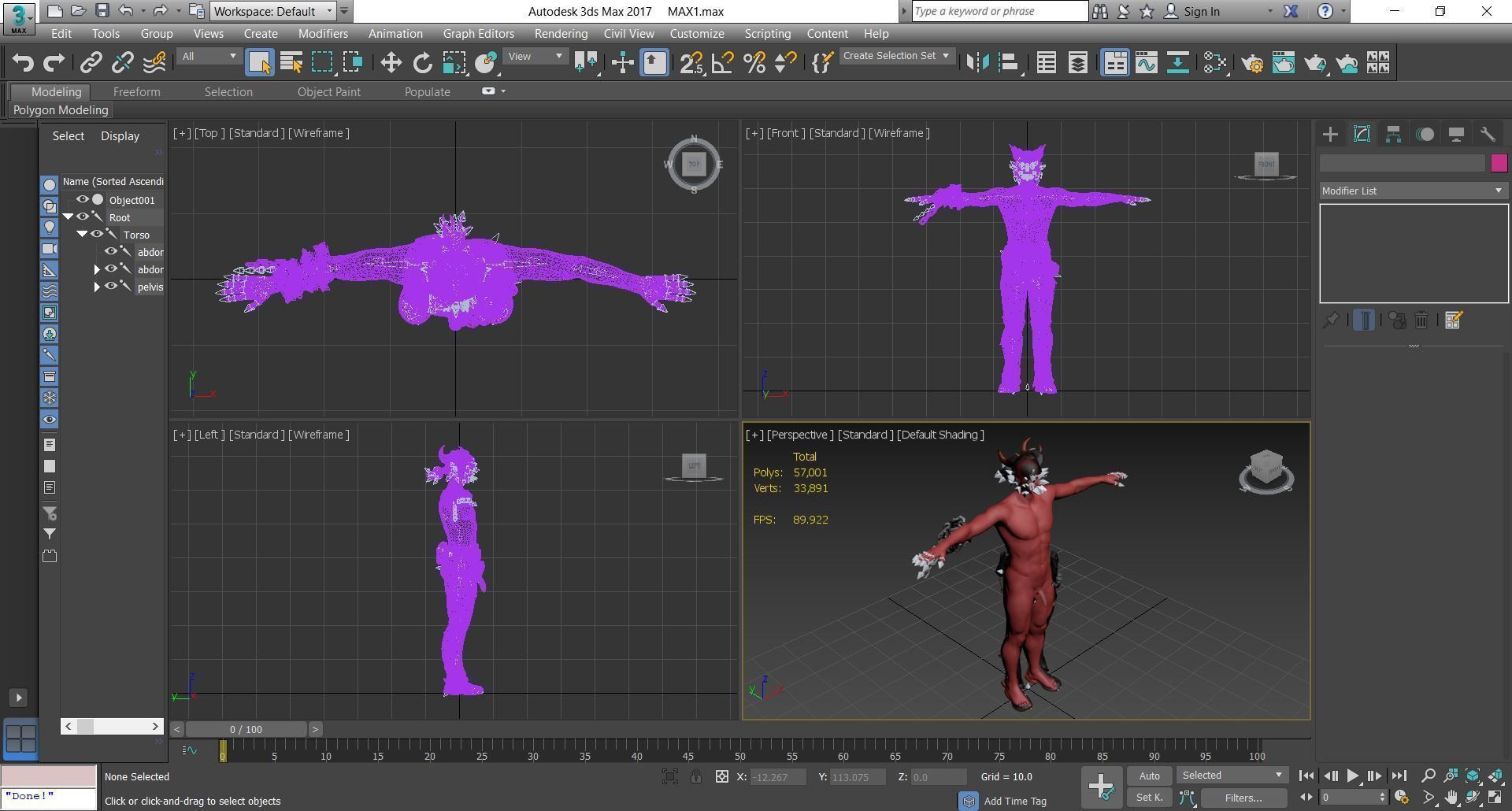The height and width of the screenshot is (811, 1512).
Task: Click the Play Animation button
Action: pyautogui.click(x=1353, y=776)
